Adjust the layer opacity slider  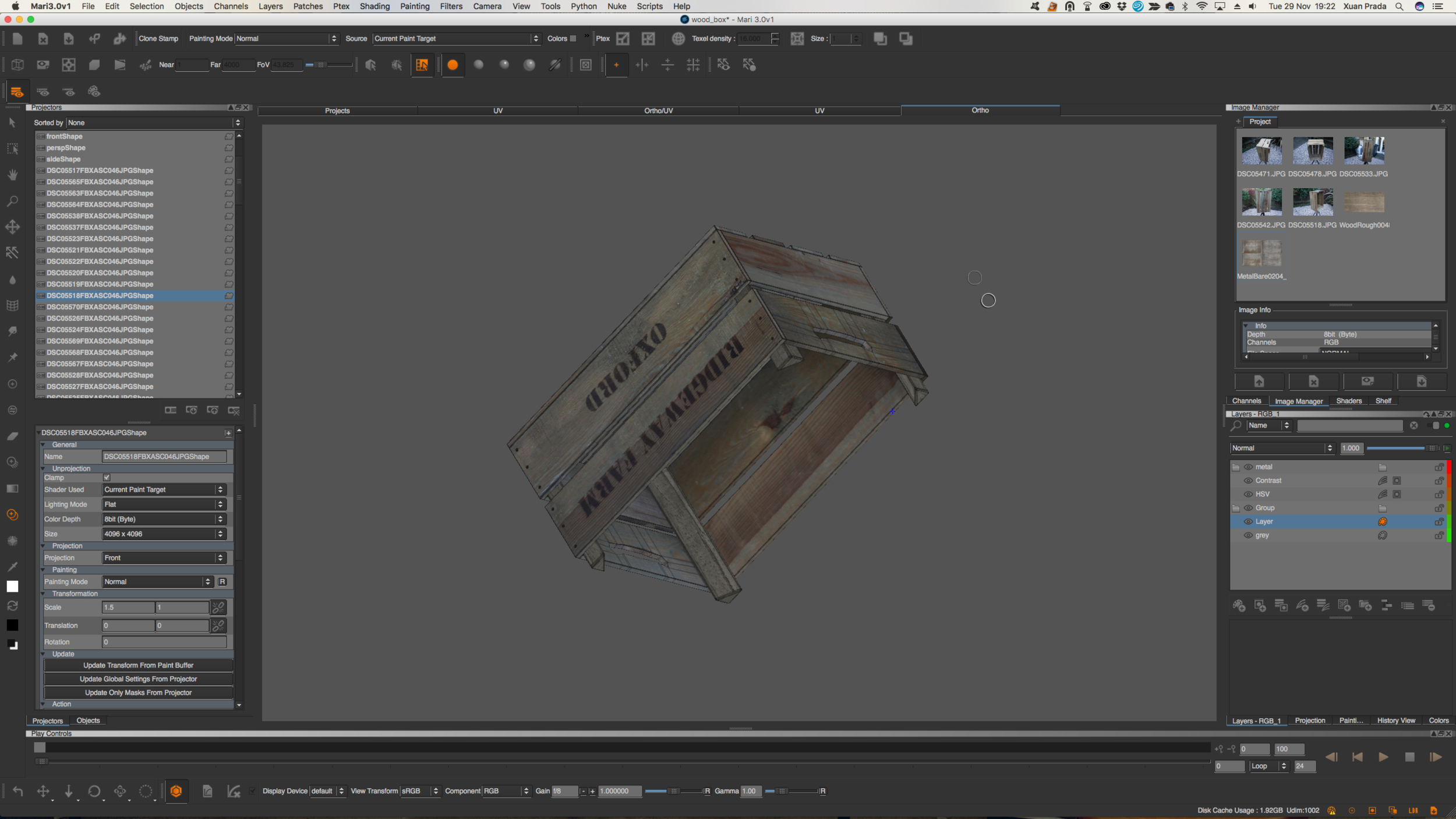pos(1402,448)
